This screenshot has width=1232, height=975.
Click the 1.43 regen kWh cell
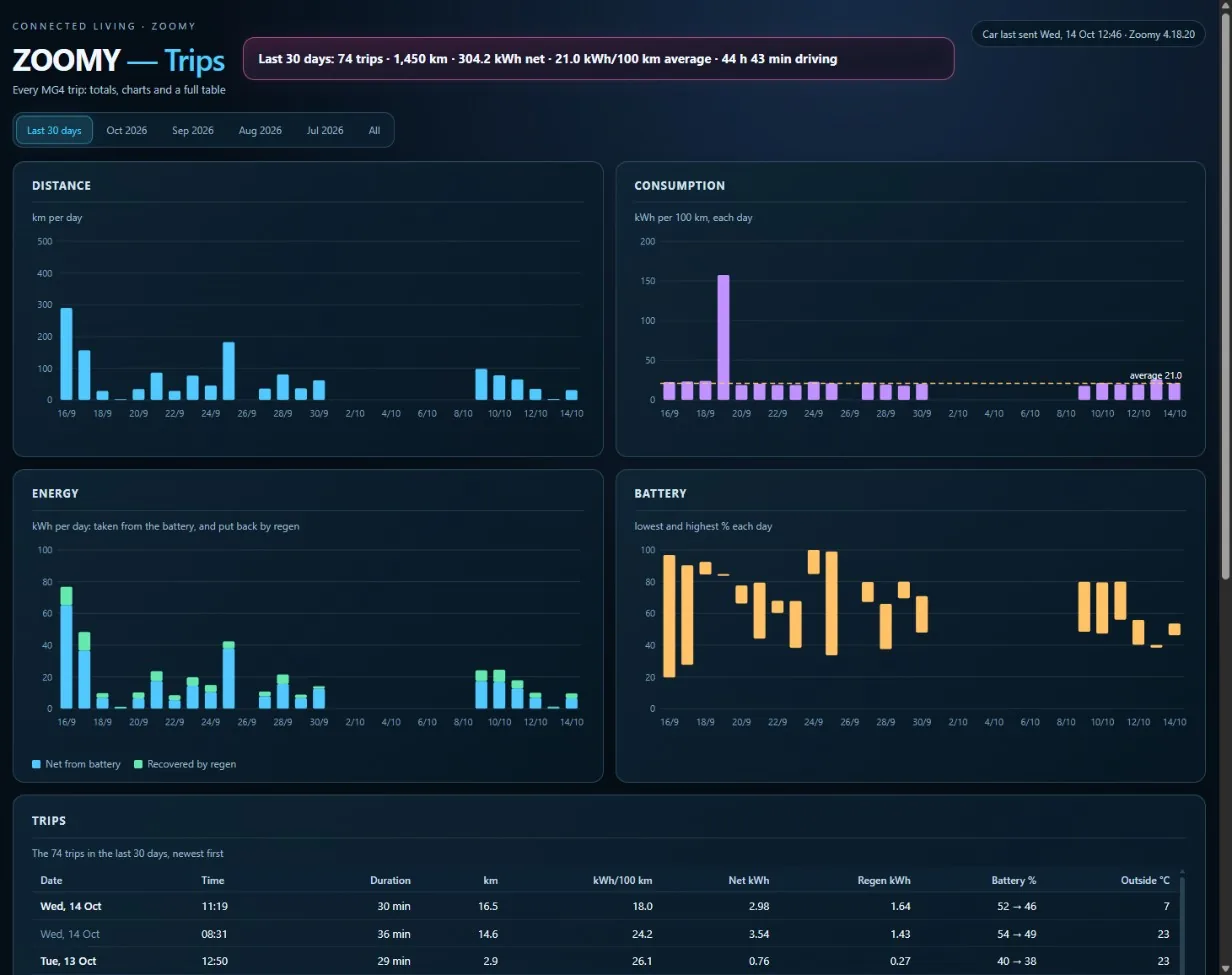tap(899, 934)
